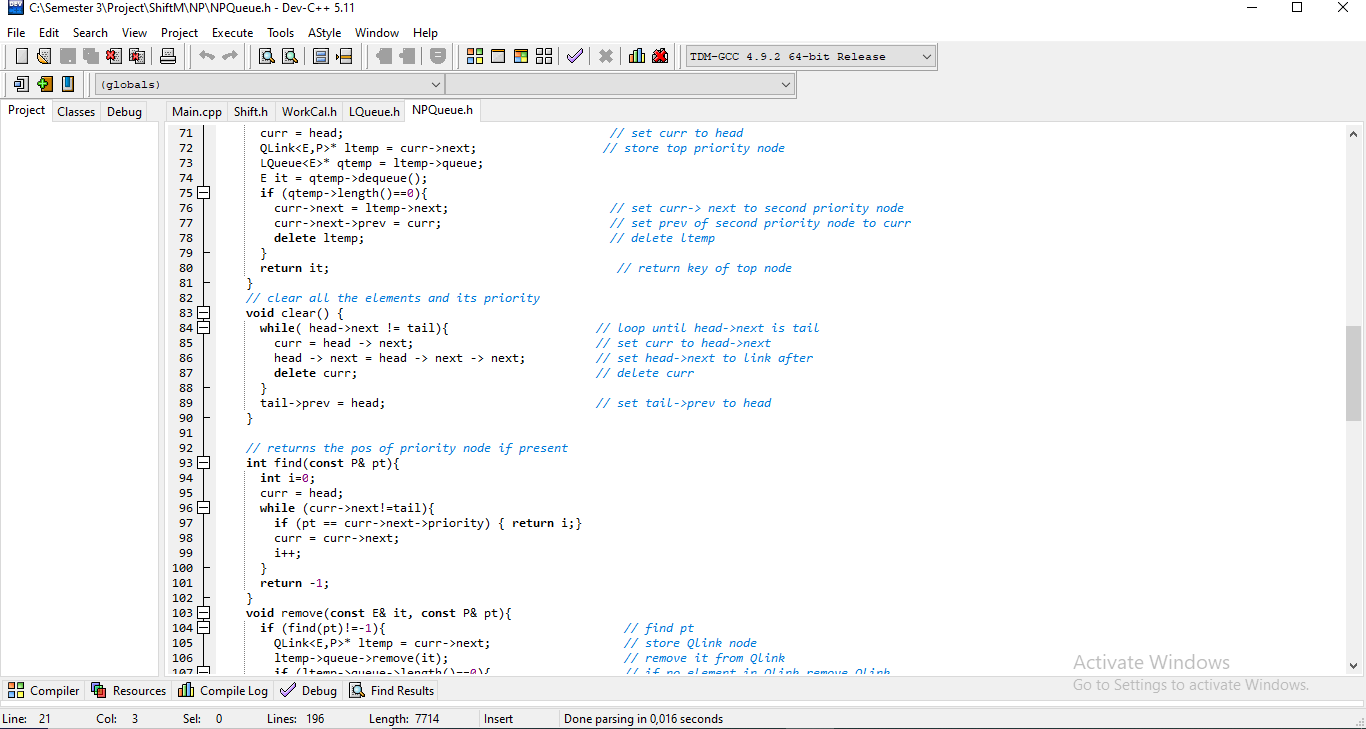
Task: Open the empty members dropdown beside (globals)
Action: (620, 85)
